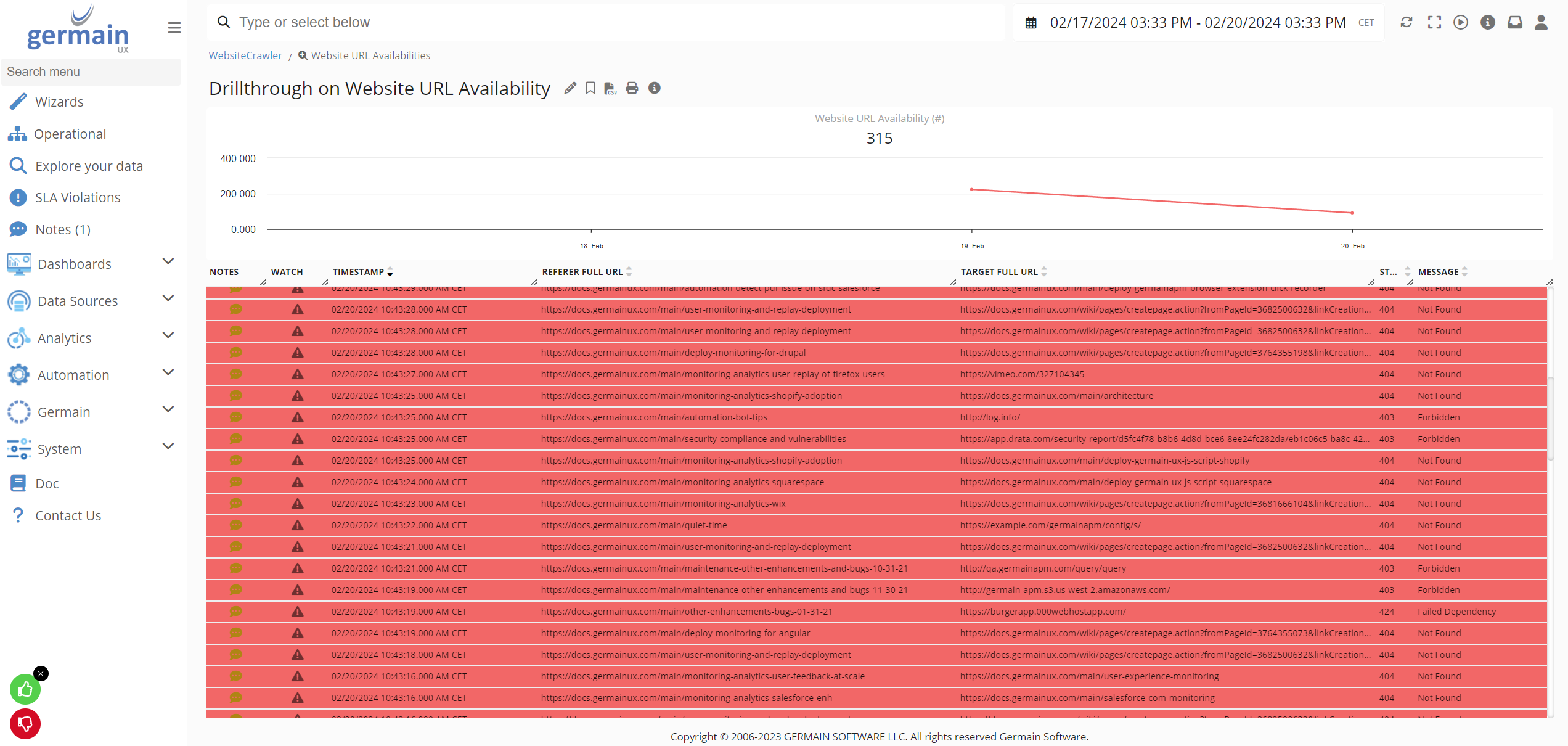Open SLA Violations menu item
Image resolution: width=1568 pixels, height=746 pixels.
(78, 197)
